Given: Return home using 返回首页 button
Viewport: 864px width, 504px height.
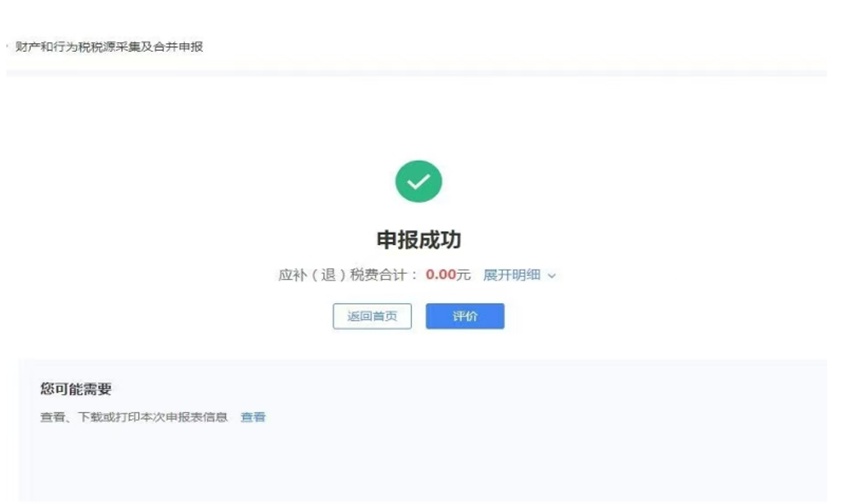Looking at the screenshot, I should 372,316.
